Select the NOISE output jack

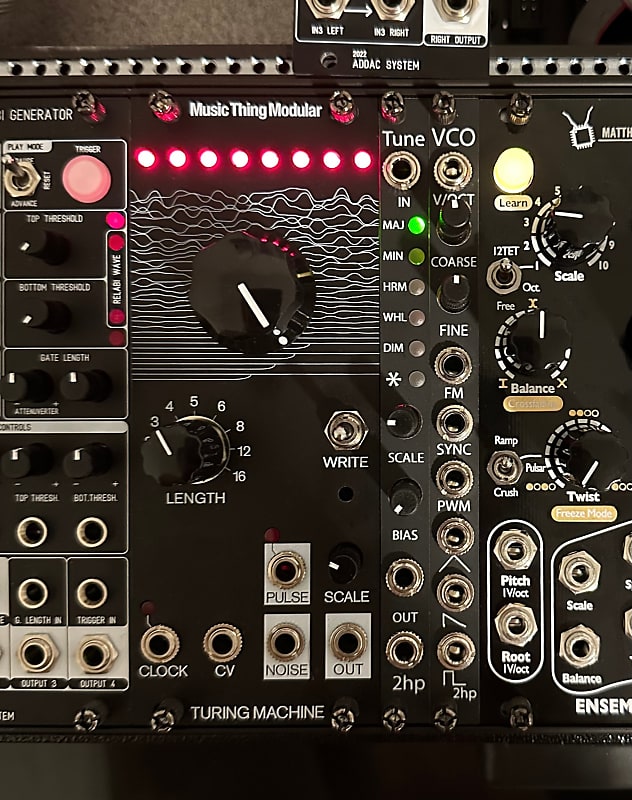287,643
